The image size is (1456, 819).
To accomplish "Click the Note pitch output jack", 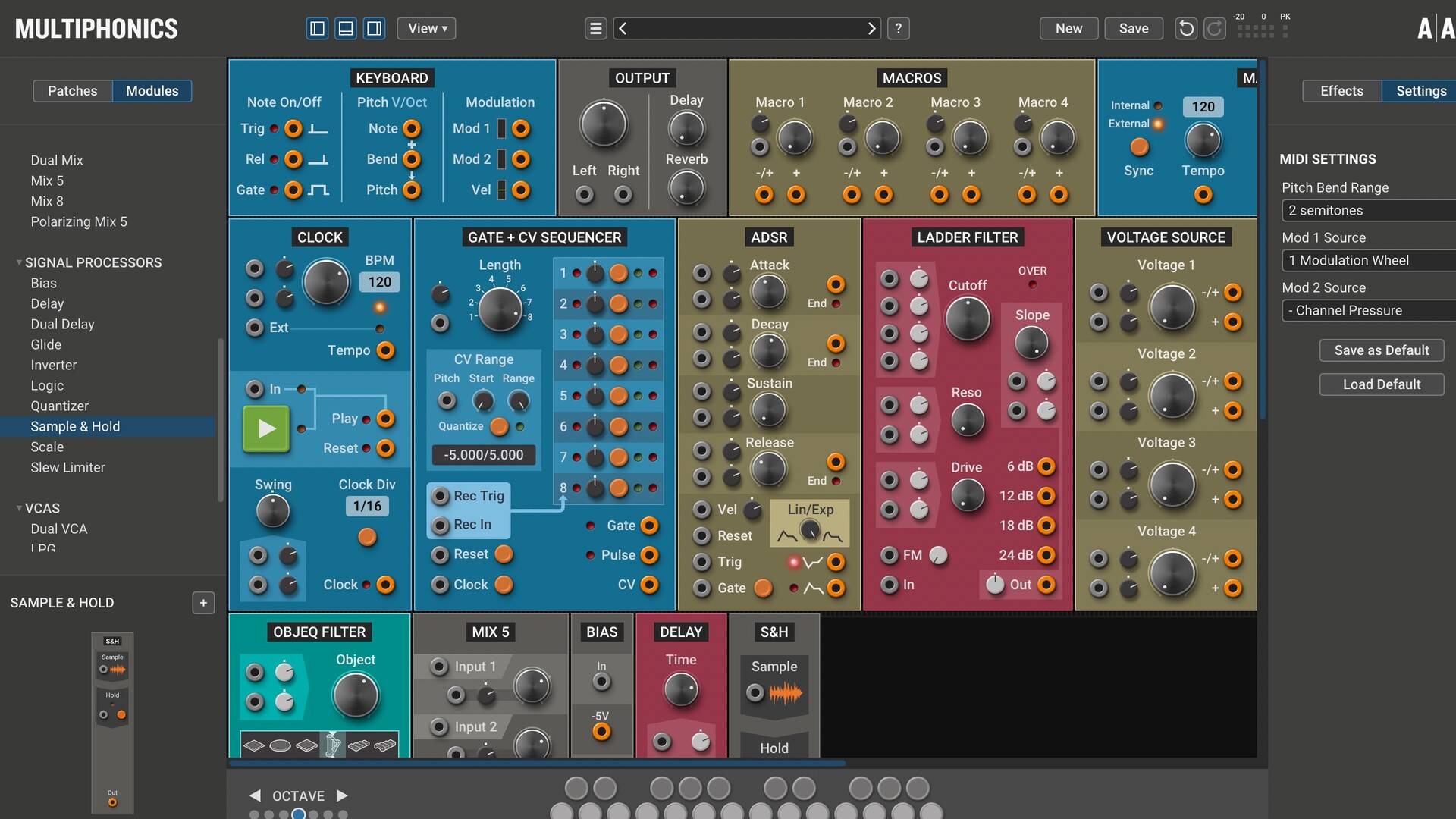I will click(412, 129).
